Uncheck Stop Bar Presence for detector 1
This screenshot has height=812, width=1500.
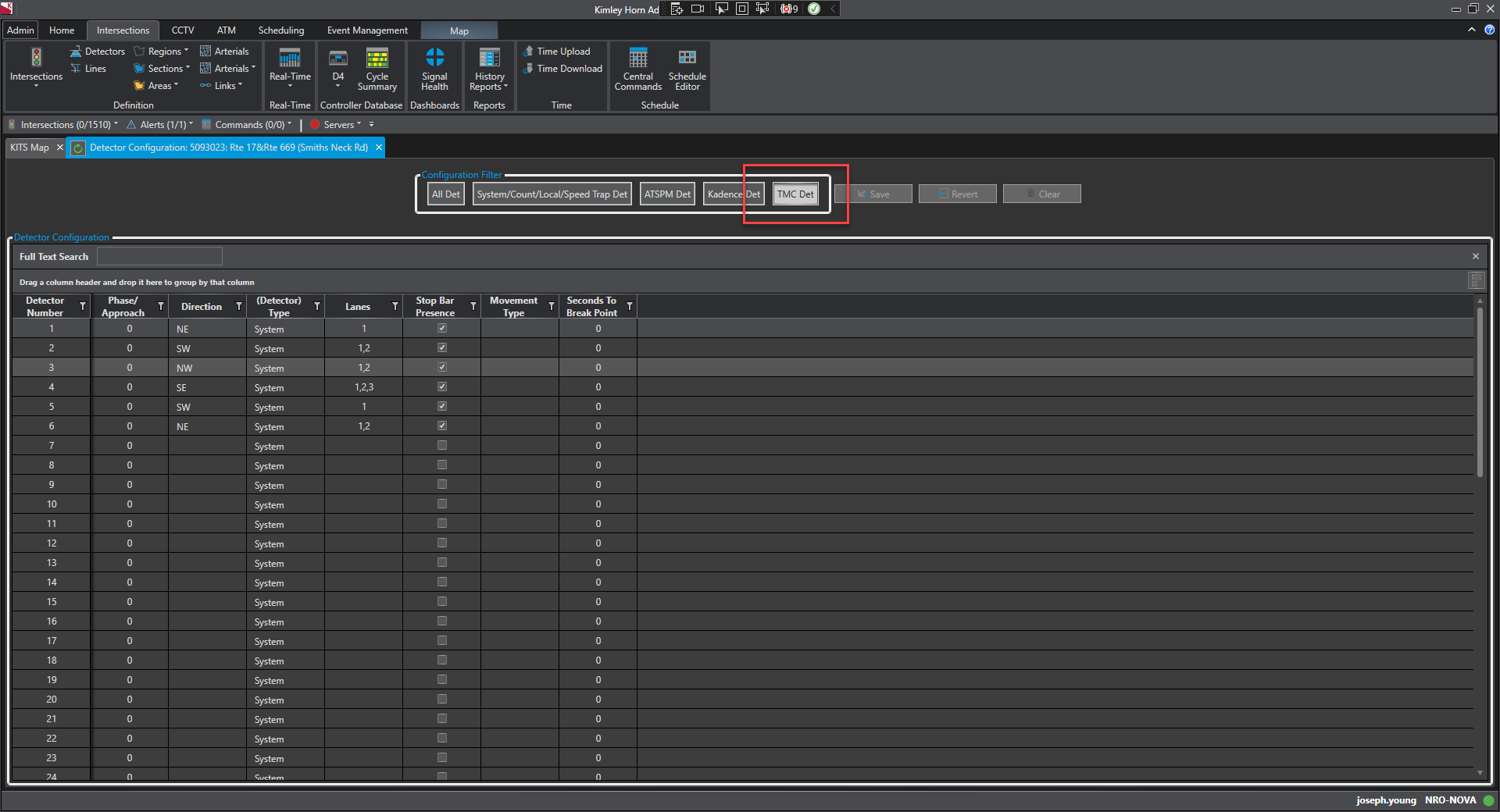(442, 329)
